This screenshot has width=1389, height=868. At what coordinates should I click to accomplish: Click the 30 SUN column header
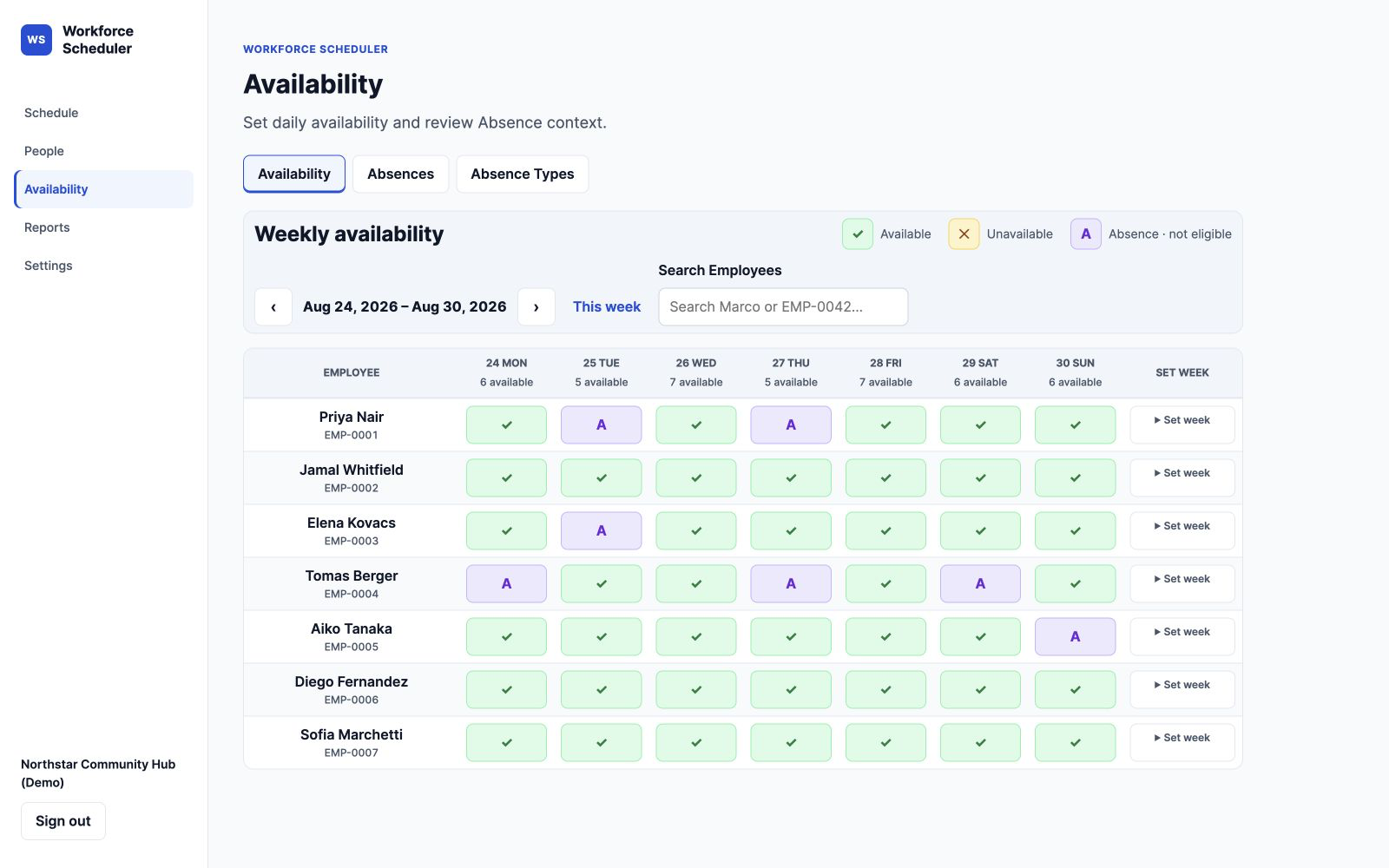[1076, 372]
